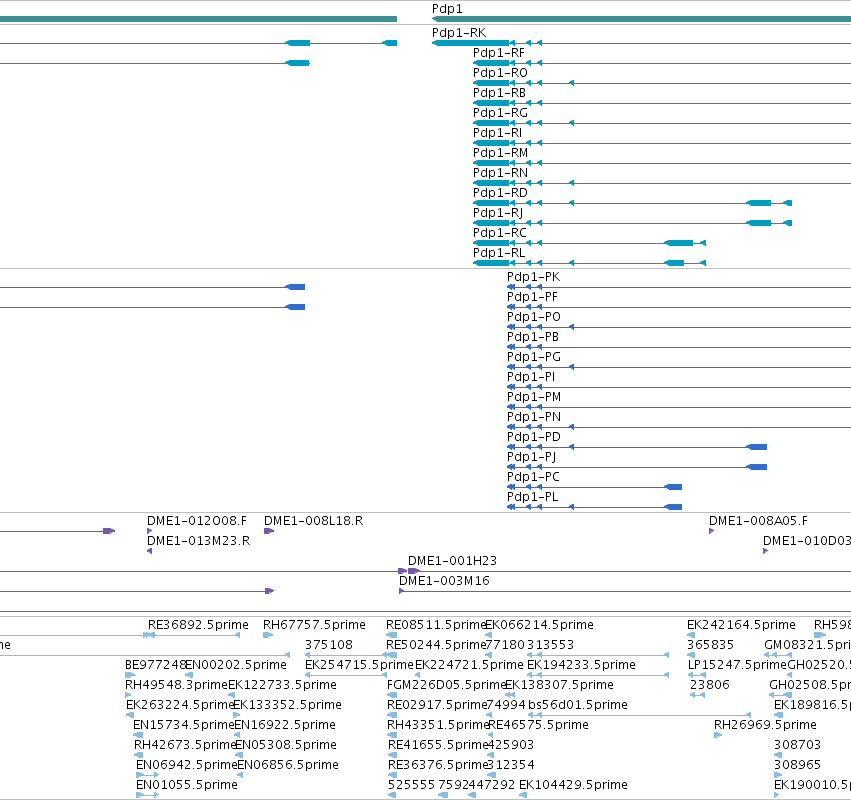Select protein label Pdp1-PB
This screenshot has height=800, width=851.
532,337
